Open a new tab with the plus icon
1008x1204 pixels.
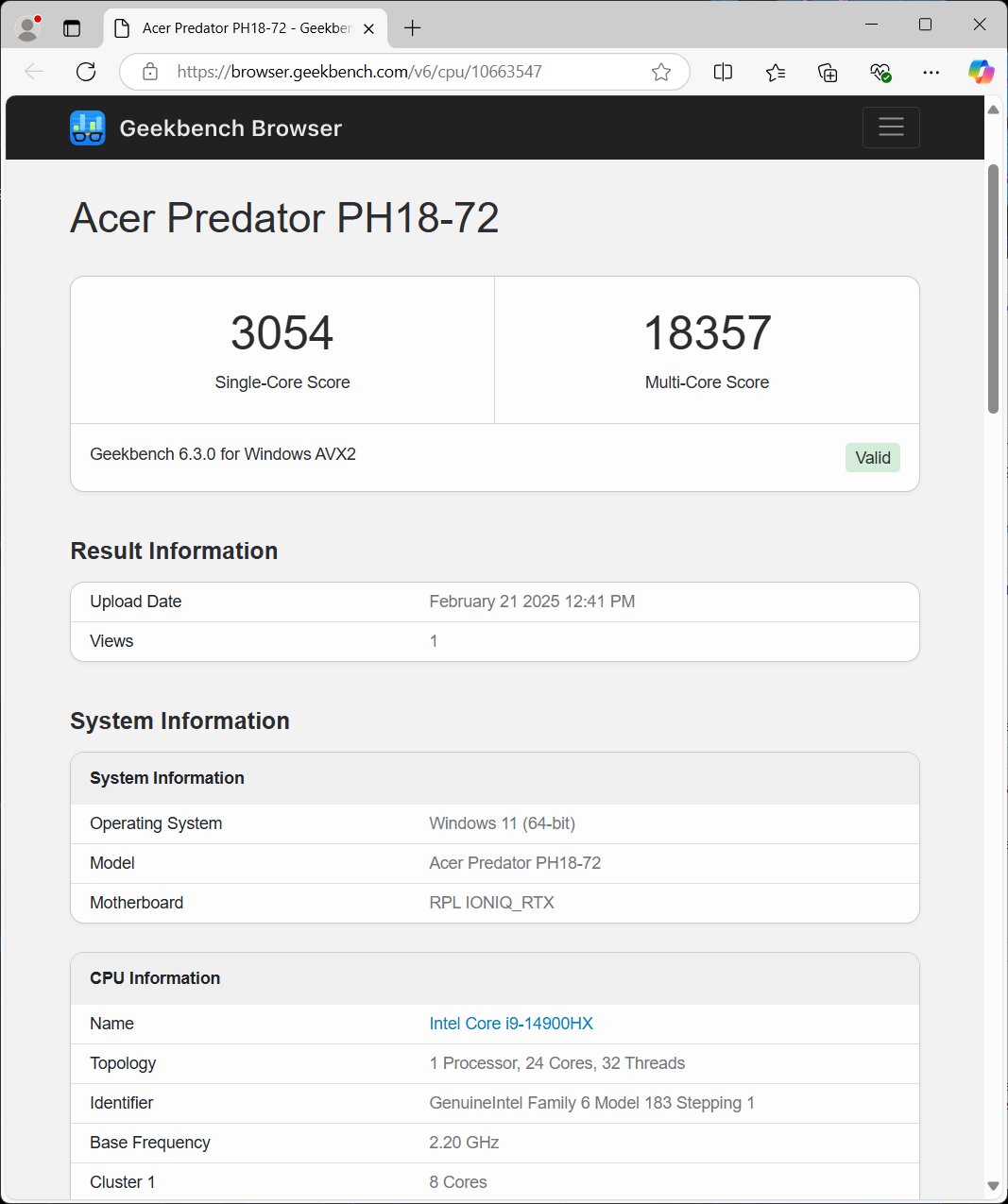[x=413, y=28]
